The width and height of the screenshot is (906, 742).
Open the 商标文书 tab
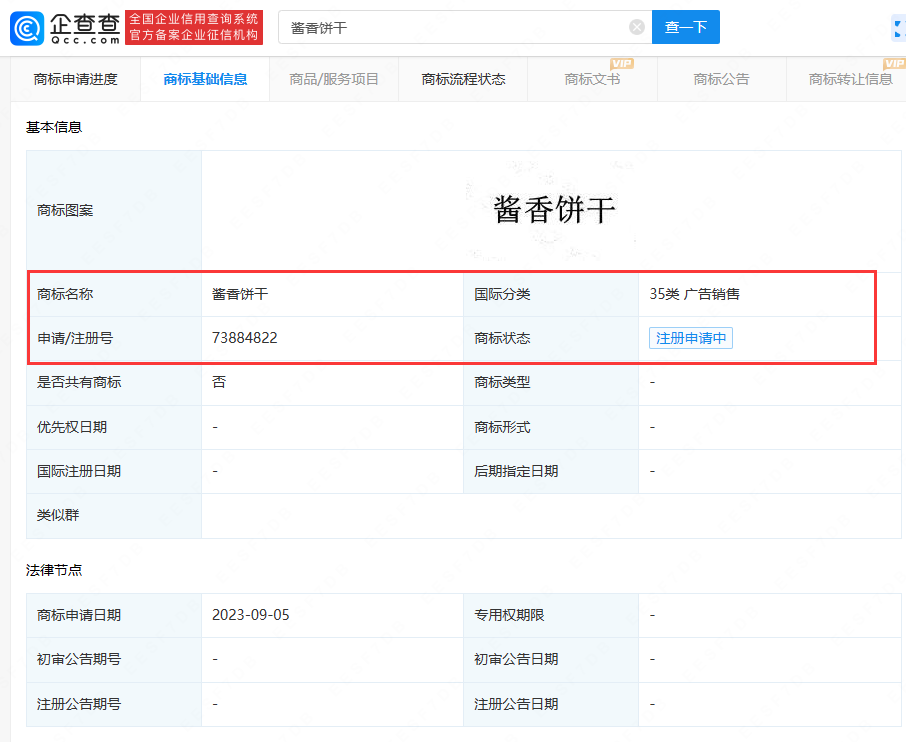tap(592, 79)
